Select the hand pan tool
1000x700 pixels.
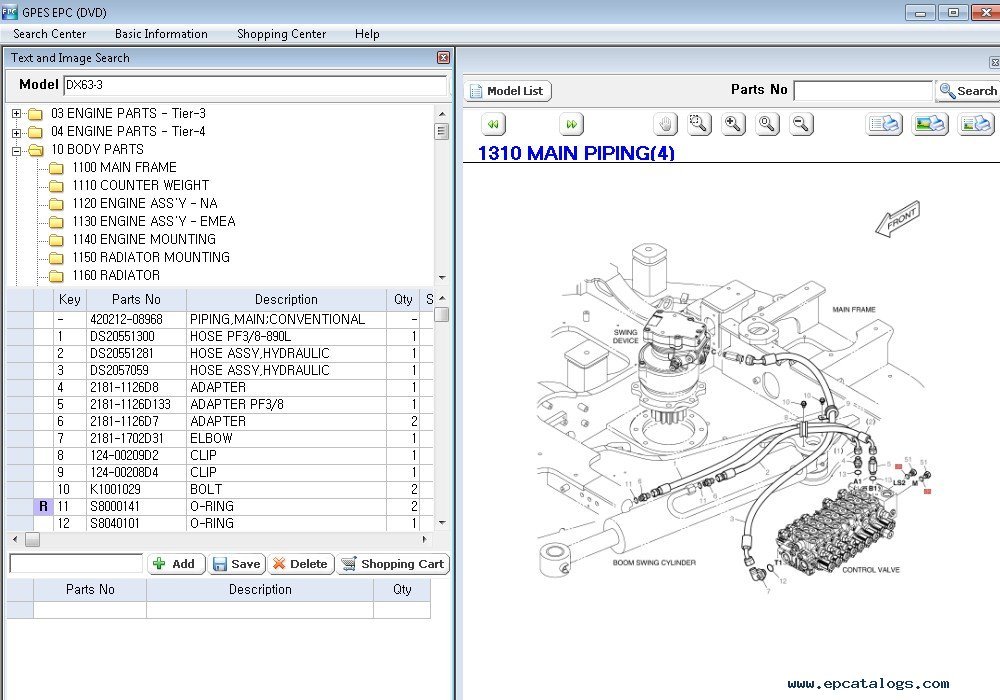tap(666, 124)
